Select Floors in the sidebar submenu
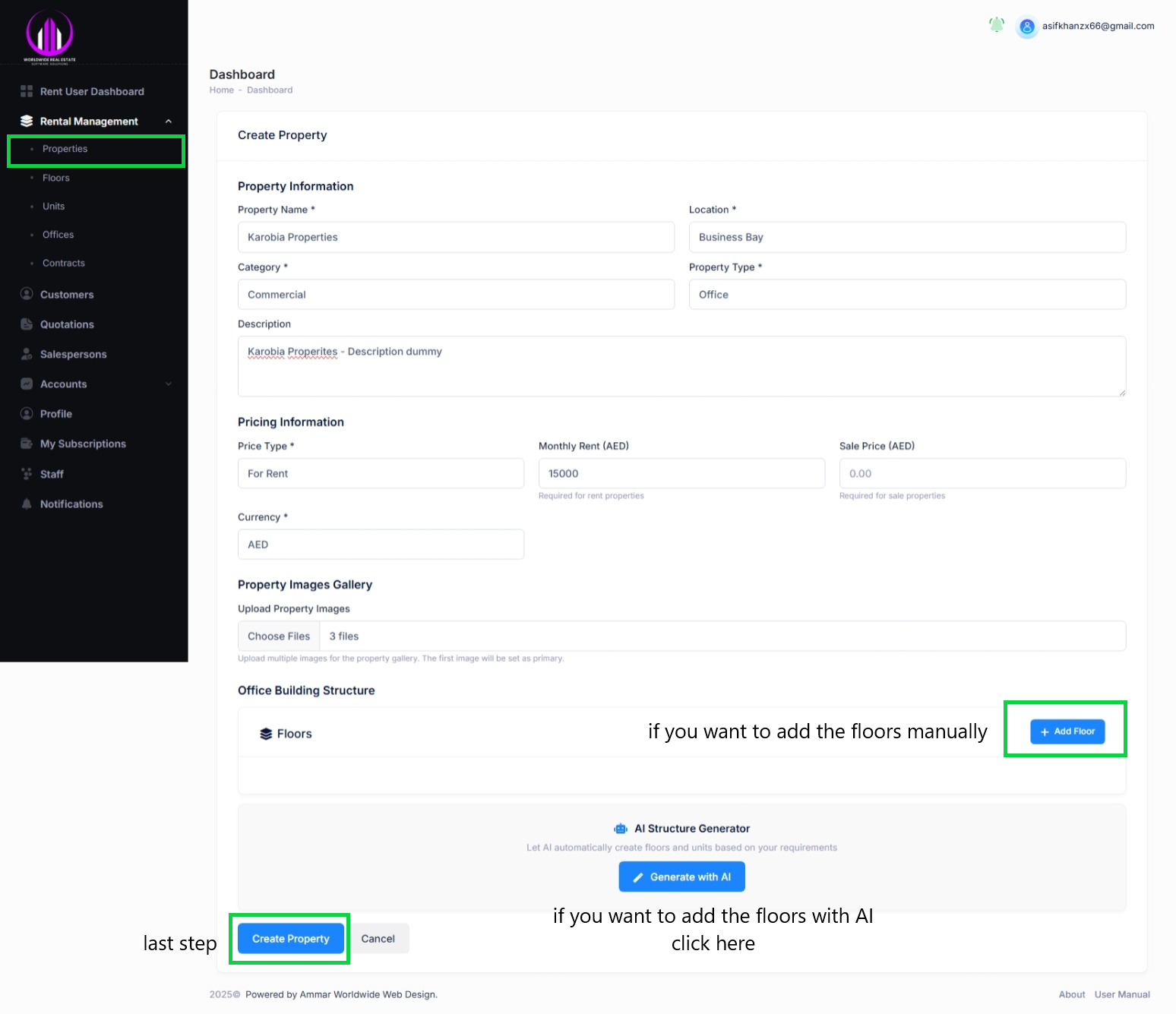 tap(56, 178)
